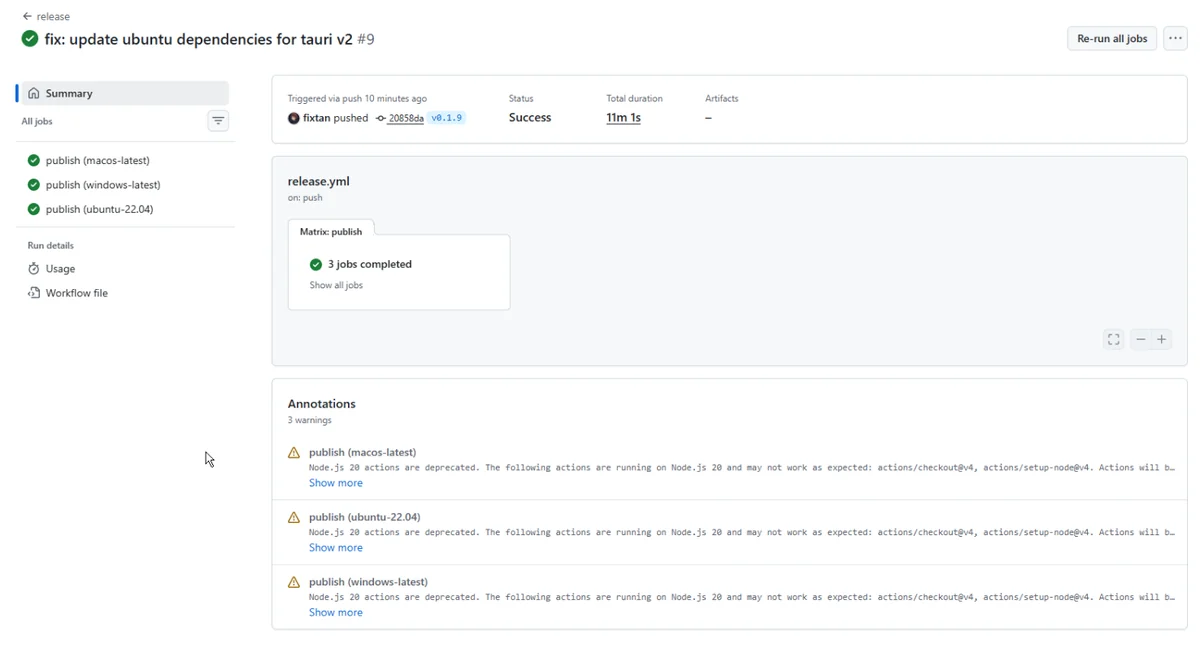Open publish (windows-latest) job in sidebar
This screenshot has width=1200, height=661.
pos(102,185)
